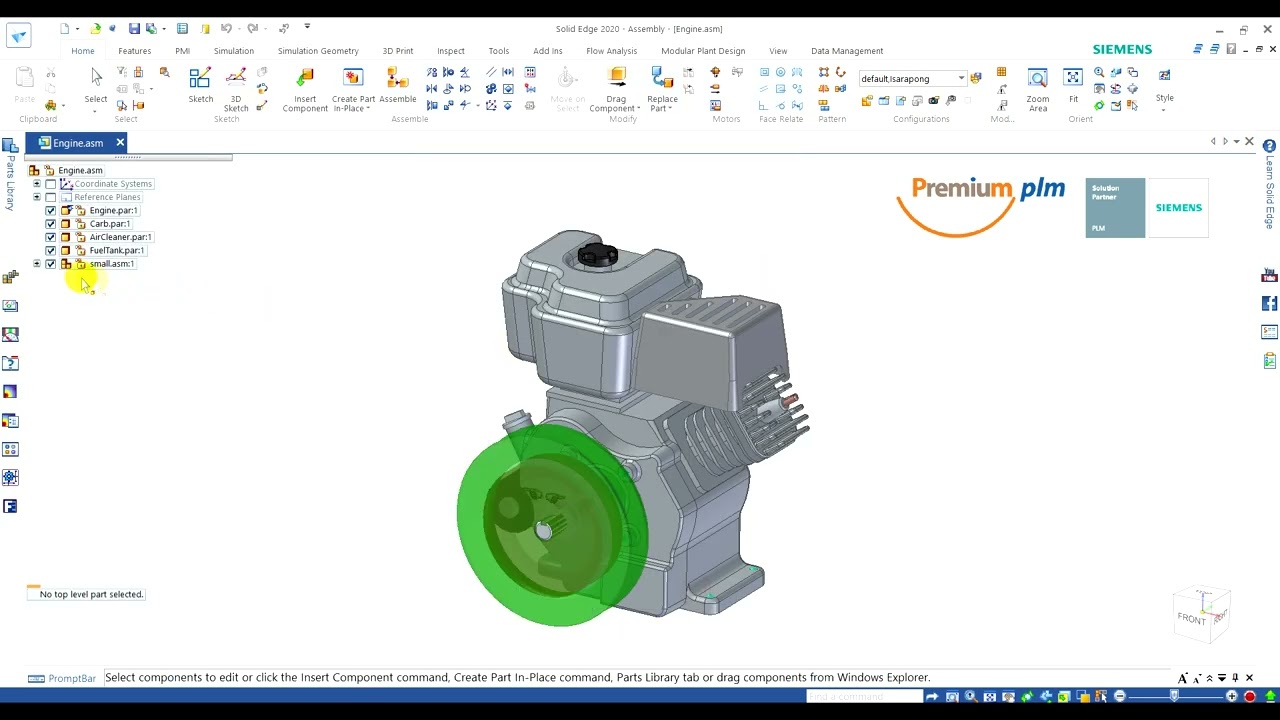Close the Engine.asm document tab
Viewport: 1280px width, 720px height.
point(120,142)
